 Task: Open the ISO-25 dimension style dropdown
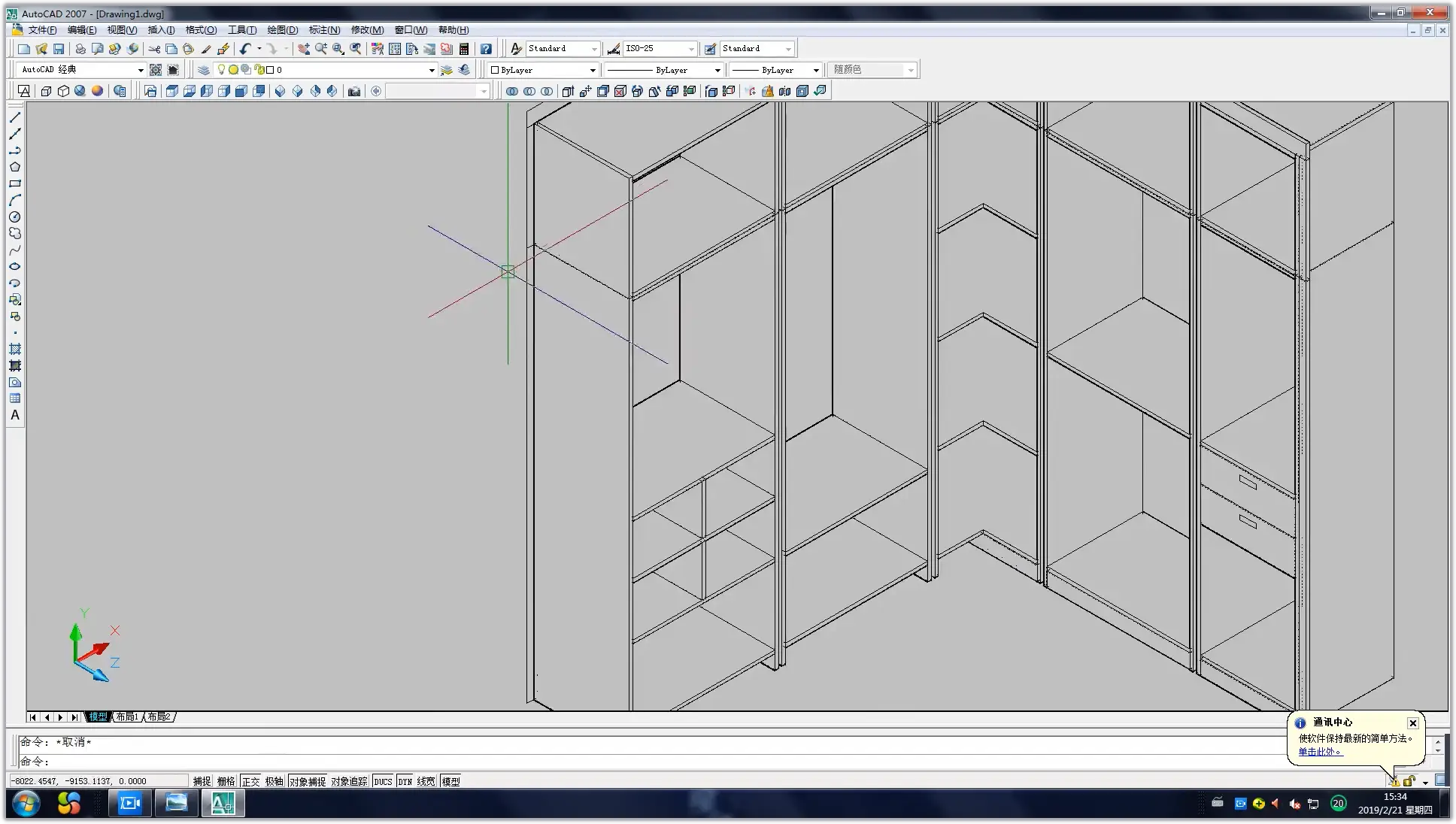[x=690, y=49]
